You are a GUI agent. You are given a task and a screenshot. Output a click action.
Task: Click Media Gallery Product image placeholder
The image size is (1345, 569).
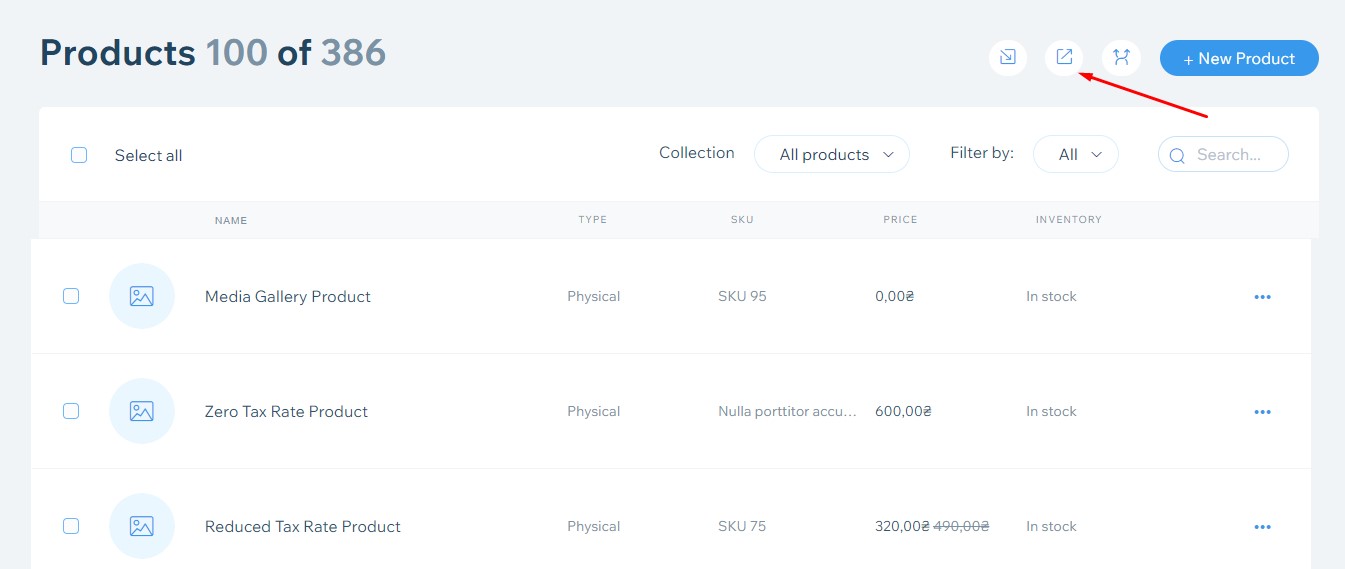[142, 296]
